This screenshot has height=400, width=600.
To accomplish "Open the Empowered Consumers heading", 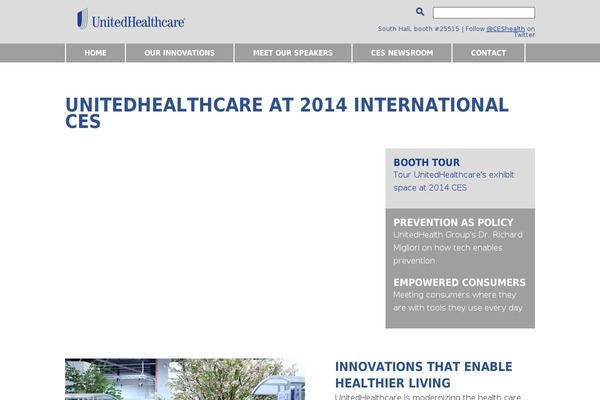I will [x=459, y=282].
